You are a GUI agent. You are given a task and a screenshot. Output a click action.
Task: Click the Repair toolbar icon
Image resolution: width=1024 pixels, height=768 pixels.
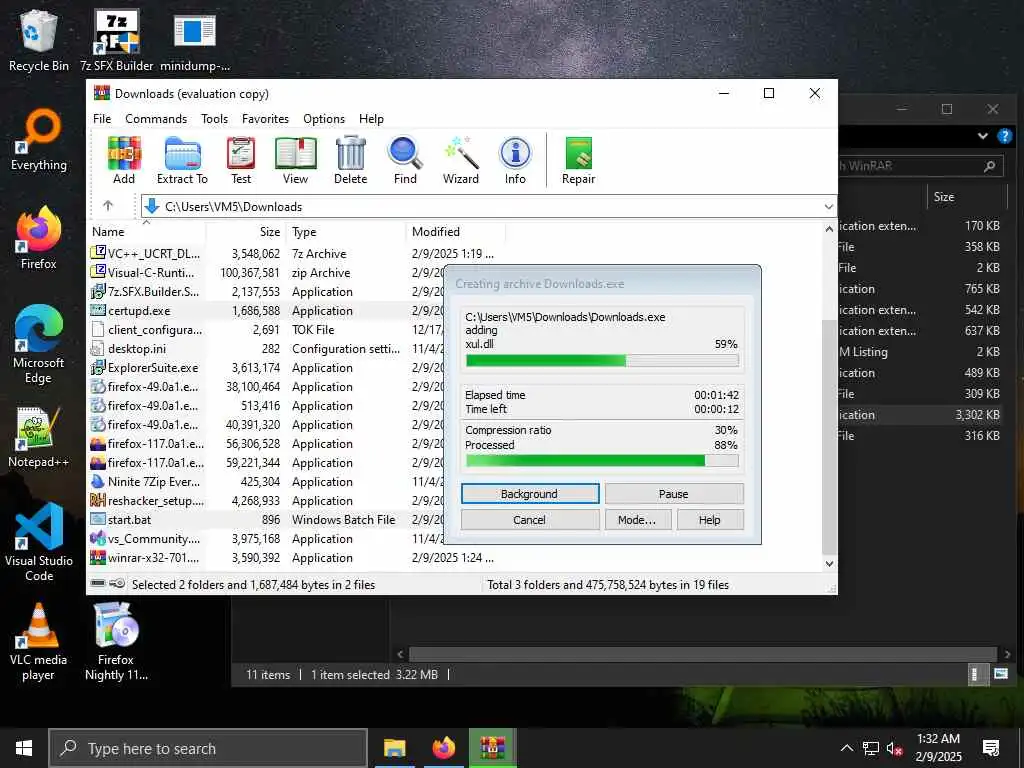coord(579,160)
